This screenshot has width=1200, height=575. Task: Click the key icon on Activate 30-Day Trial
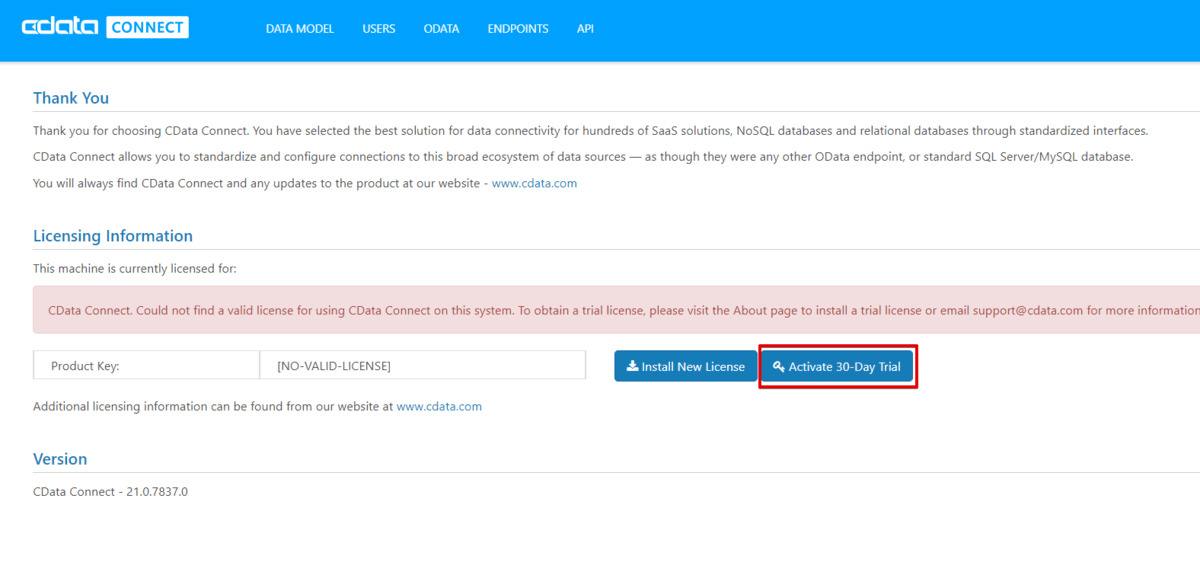[x=779, y=367]
